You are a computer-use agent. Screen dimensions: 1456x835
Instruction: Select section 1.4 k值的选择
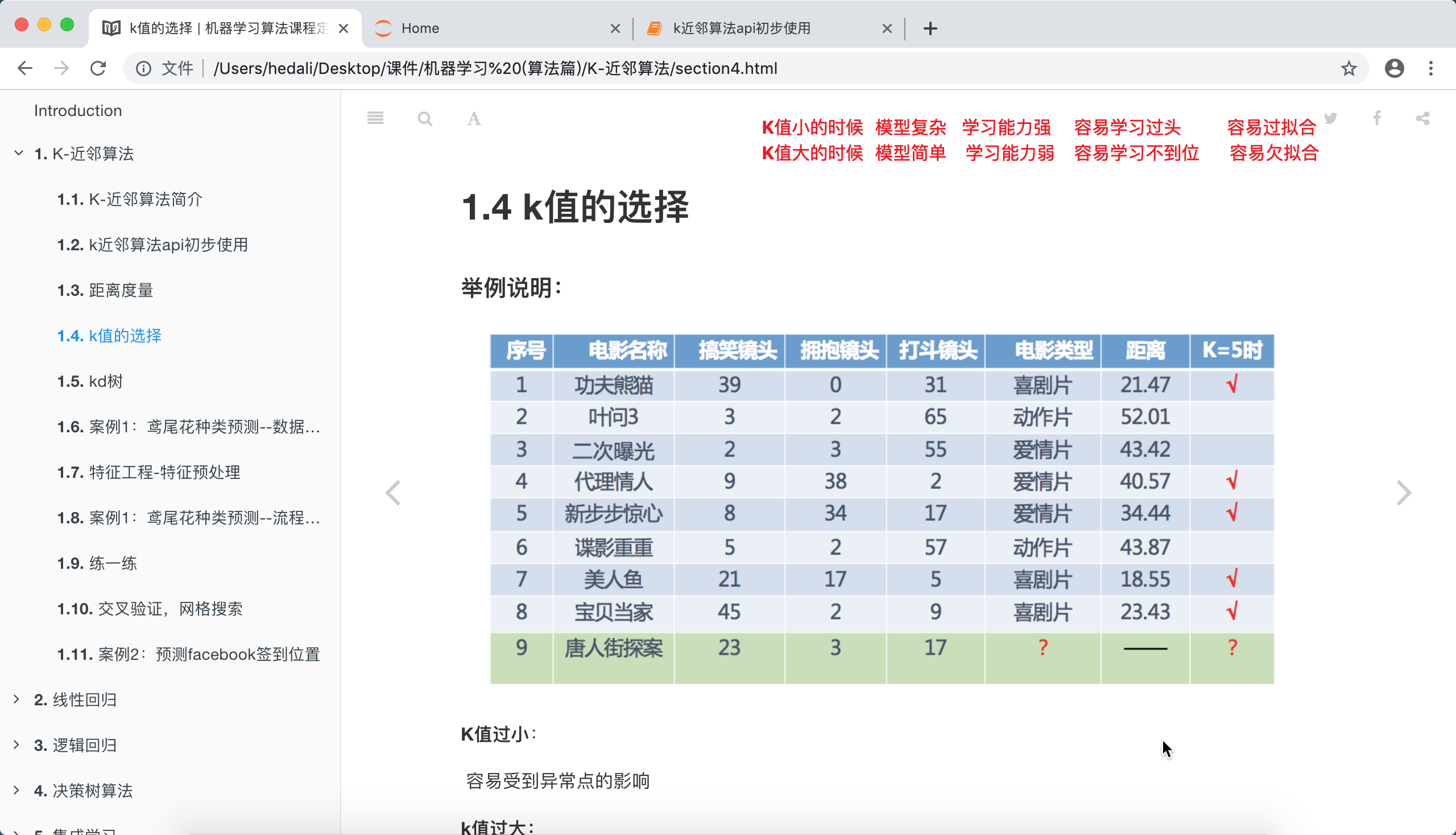[110, 336]
